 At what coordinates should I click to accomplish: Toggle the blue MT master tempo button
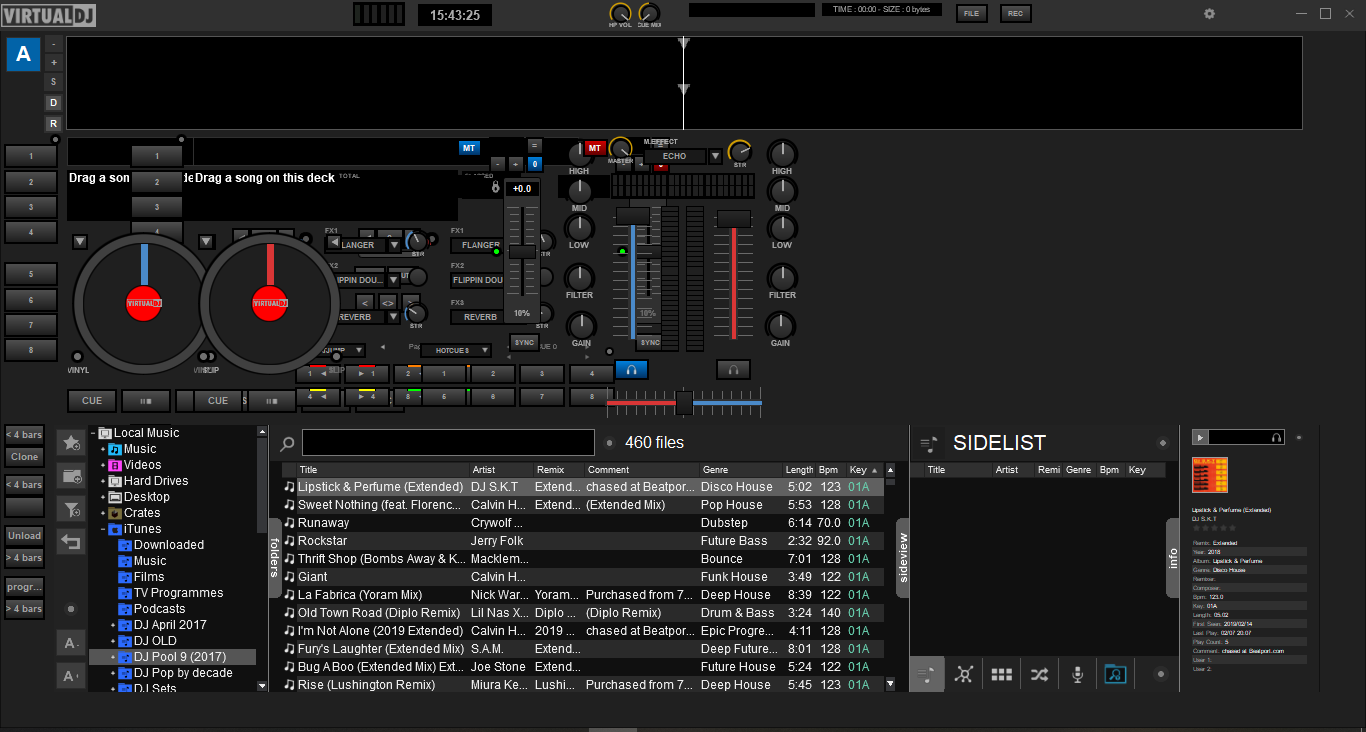469,148
